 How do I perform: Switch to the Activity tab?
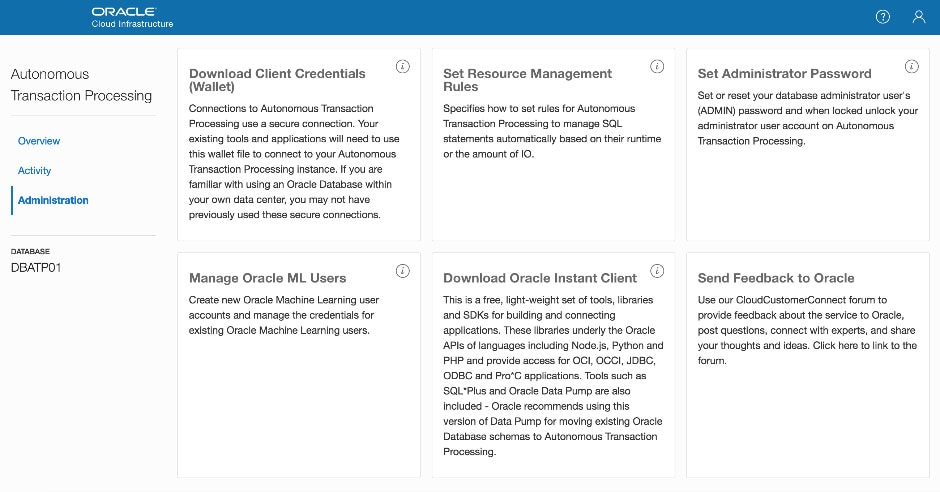(x=35, y=171)
